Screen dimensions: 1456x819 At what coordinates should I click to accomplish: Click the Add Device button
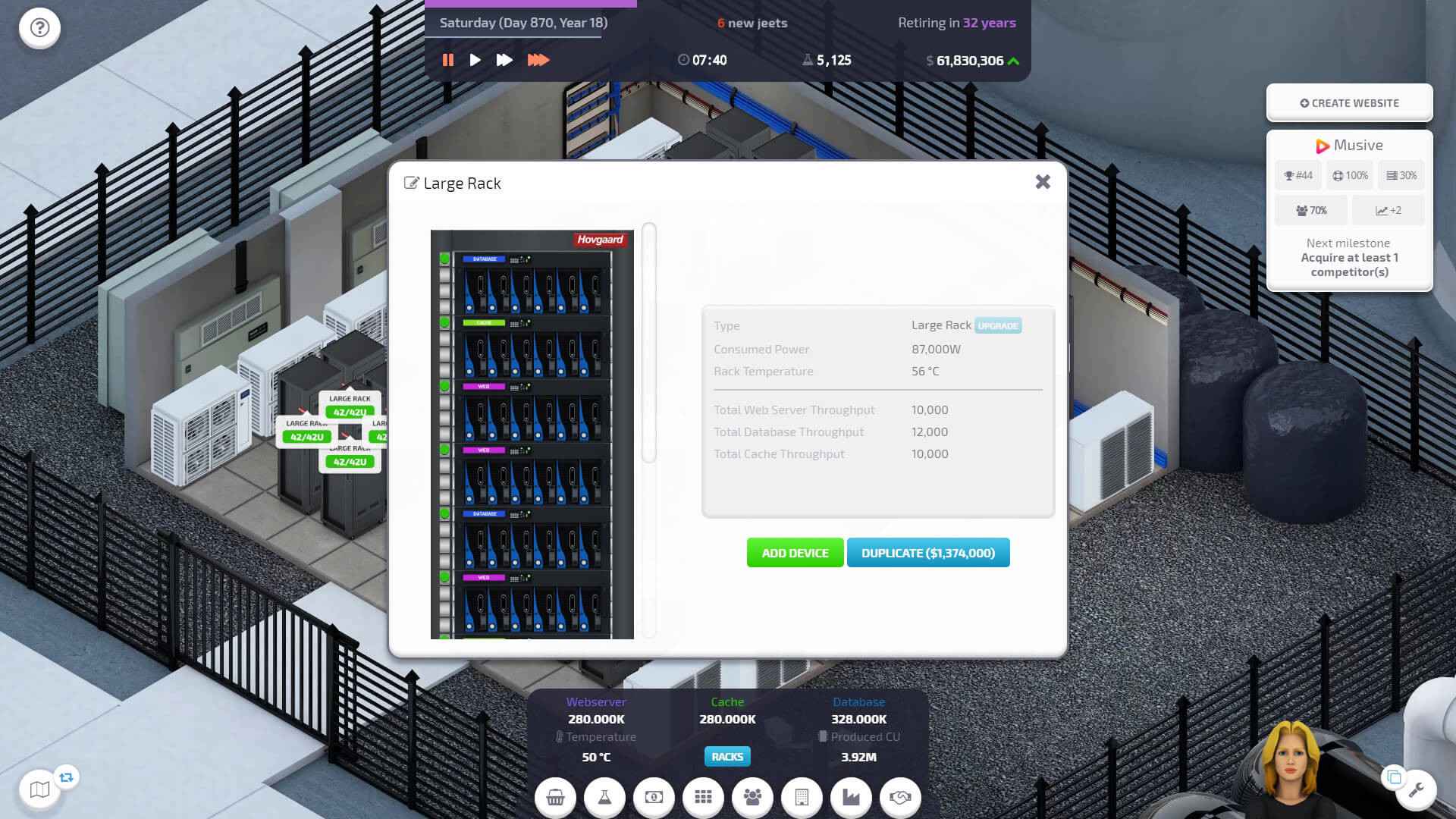[x=795, y=553]
